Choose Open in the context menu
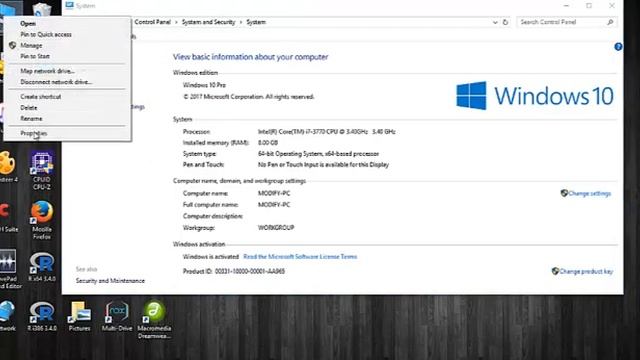The image size is (640, 360). point(28,24)
